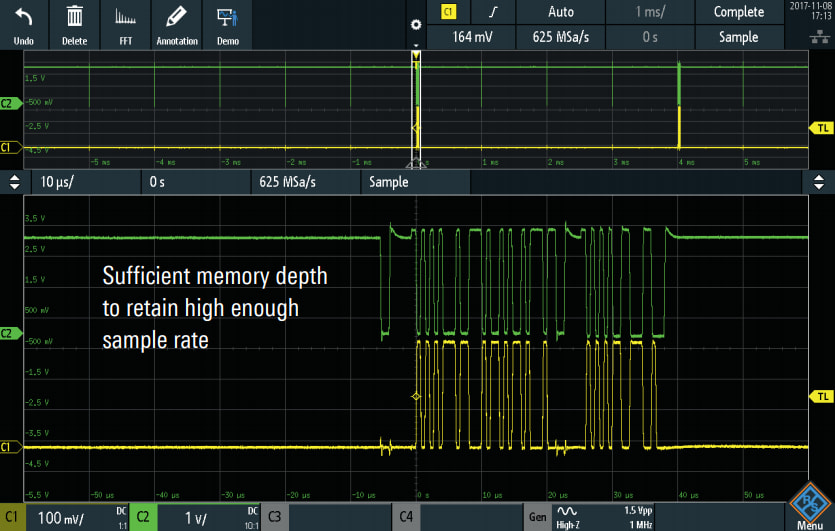Click the right up/down arrows on zoom bar

819,182
